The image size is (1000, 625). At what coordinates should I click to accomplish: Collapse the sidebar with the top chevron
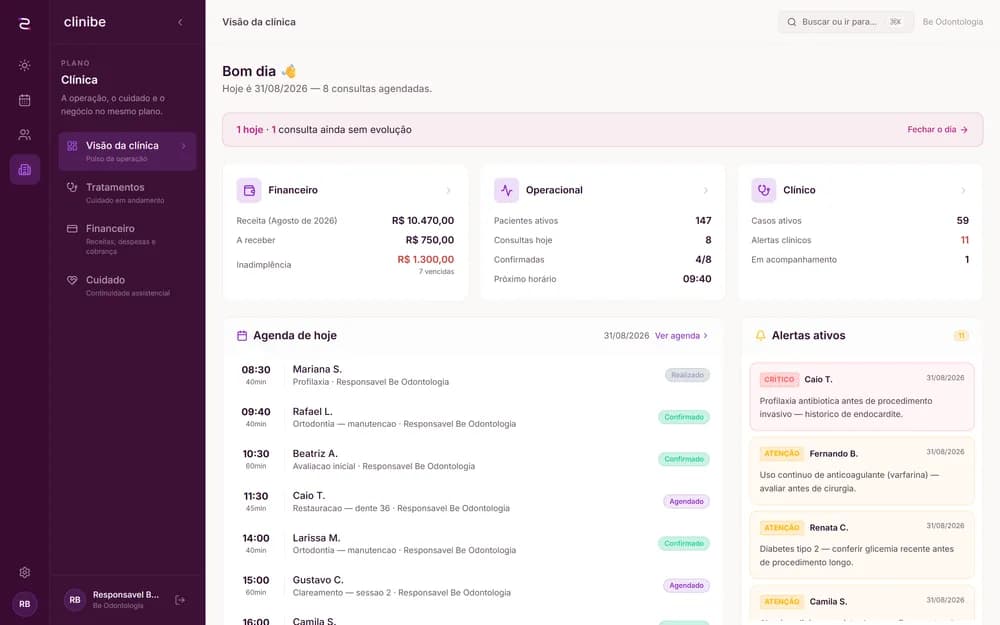[180, 22]
